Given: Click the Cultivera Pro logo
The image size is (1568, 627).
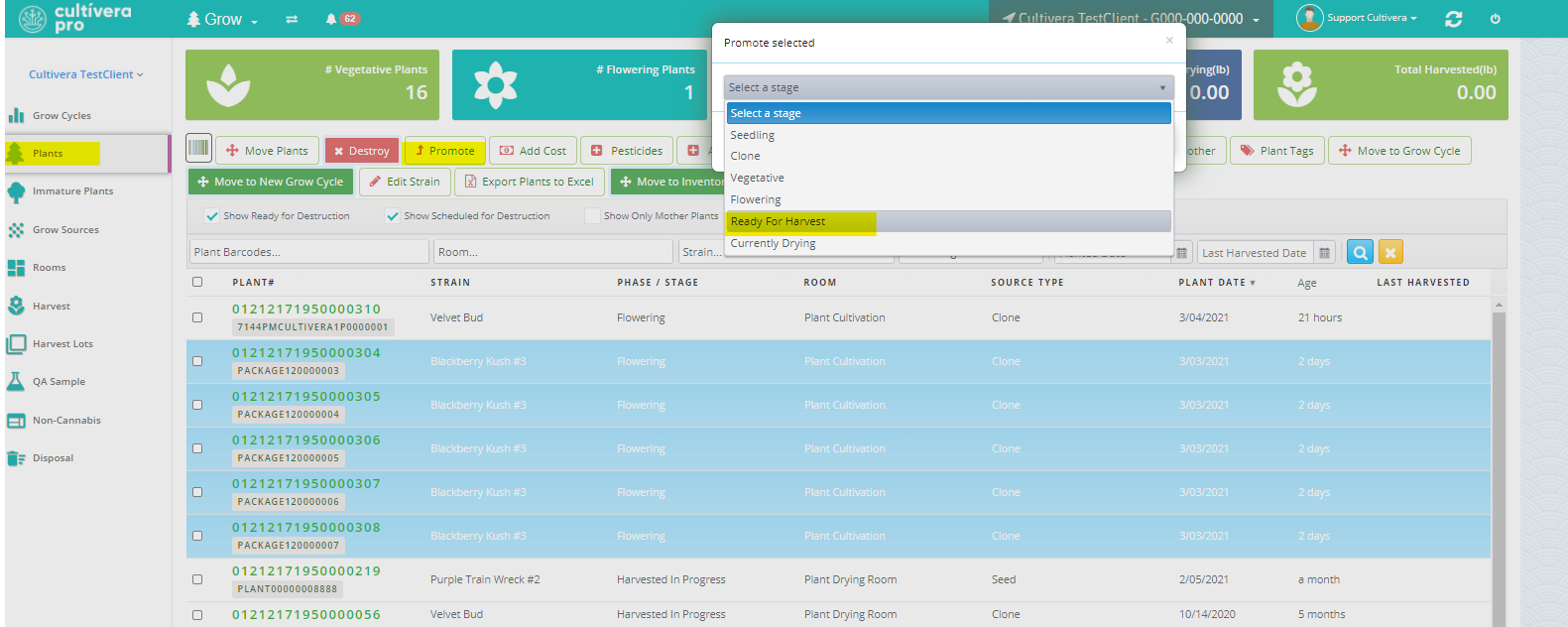Looking at the screenshot, I should coord(74,19).
